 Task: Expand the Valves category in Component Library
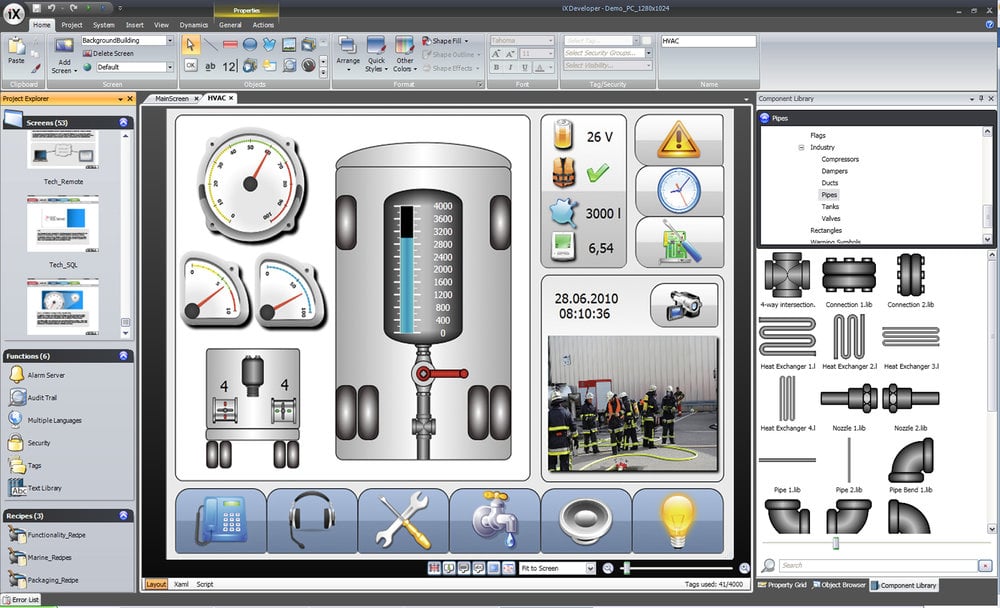(833, 218)
